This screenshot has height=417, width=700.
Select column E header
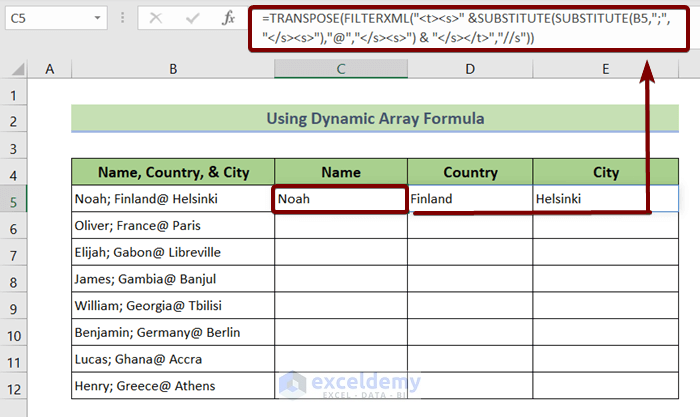(x=605, y=69)
